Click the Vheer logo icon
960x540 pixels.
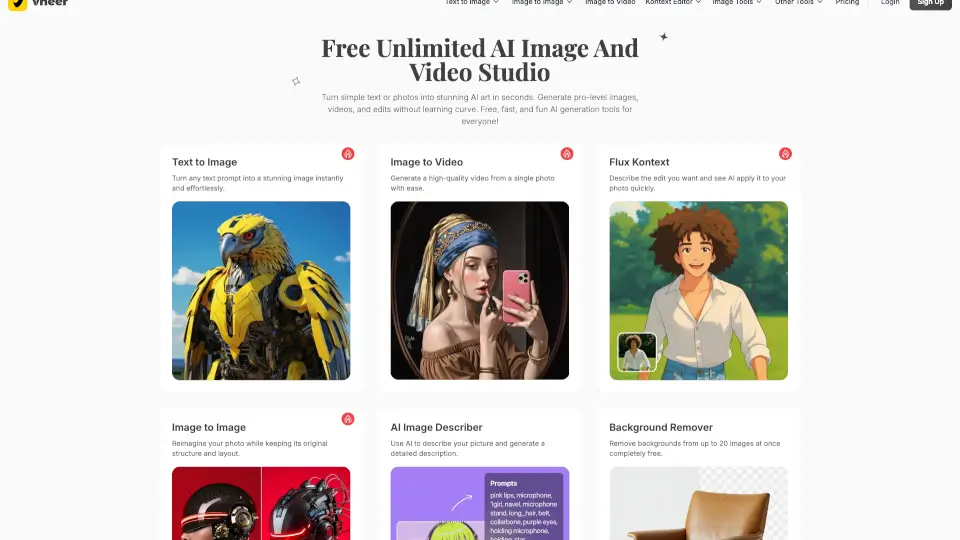coord(17,3)
